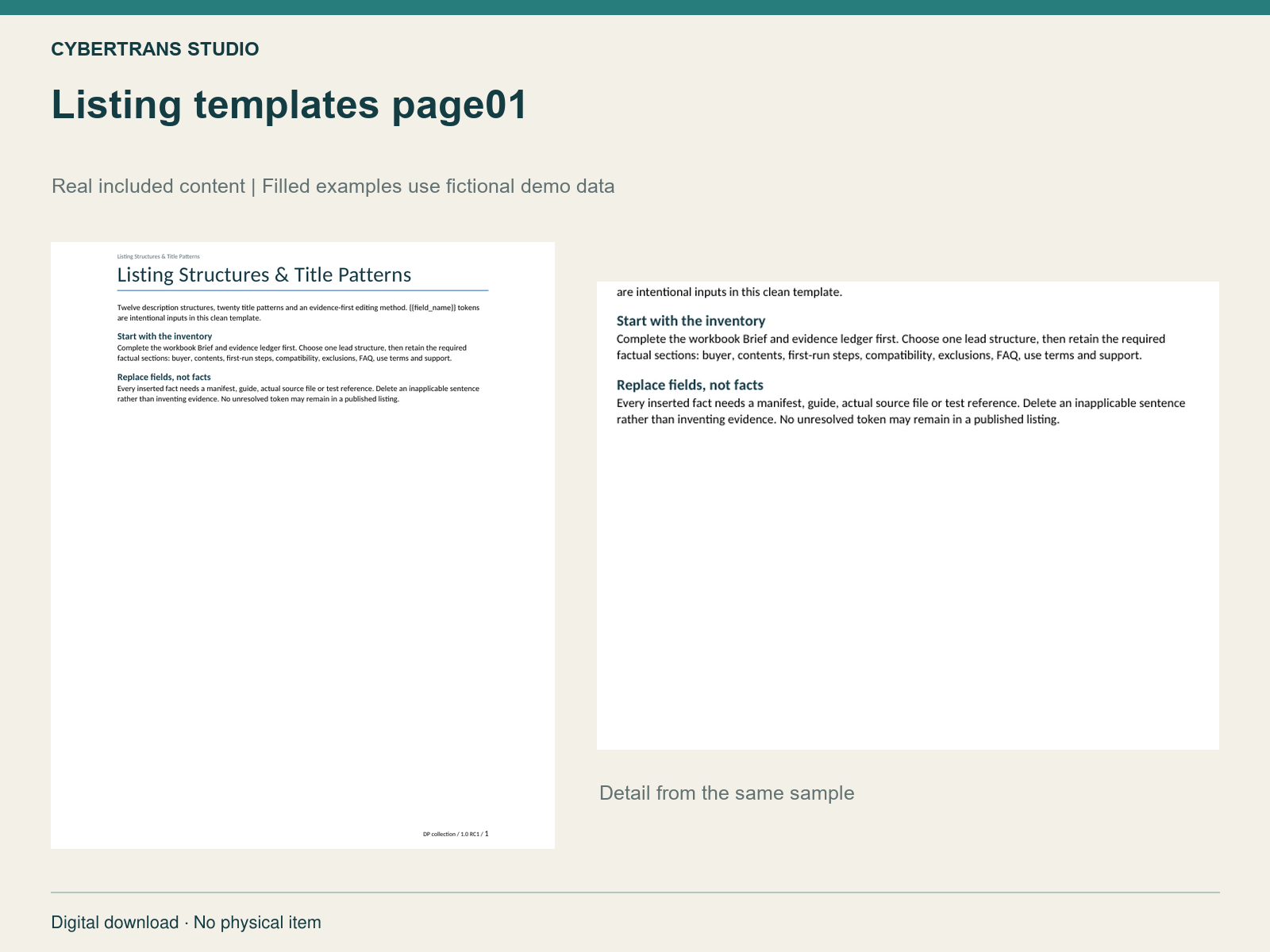Click the 'Twelve description structures' intro paragraph
The height and width of the screenshot is (952, 1270).
tap(298, 312)
